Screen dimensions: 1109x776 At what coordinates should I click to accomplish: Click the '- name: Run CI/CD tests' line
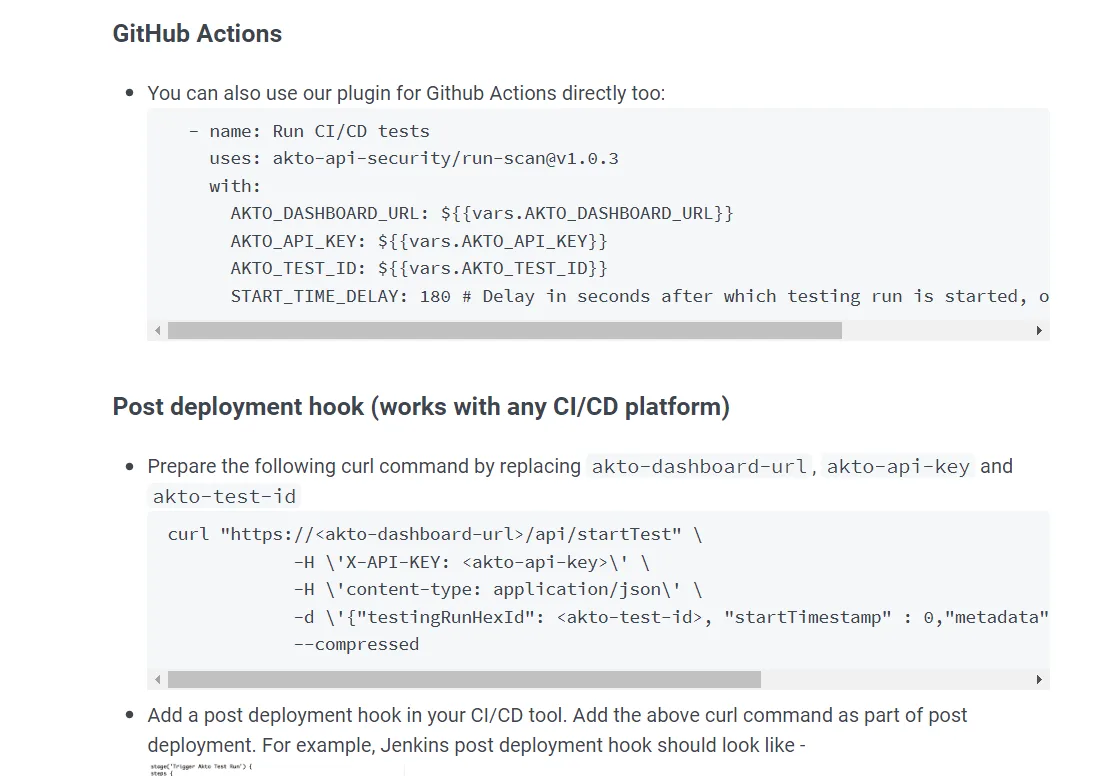click(309, 132)
